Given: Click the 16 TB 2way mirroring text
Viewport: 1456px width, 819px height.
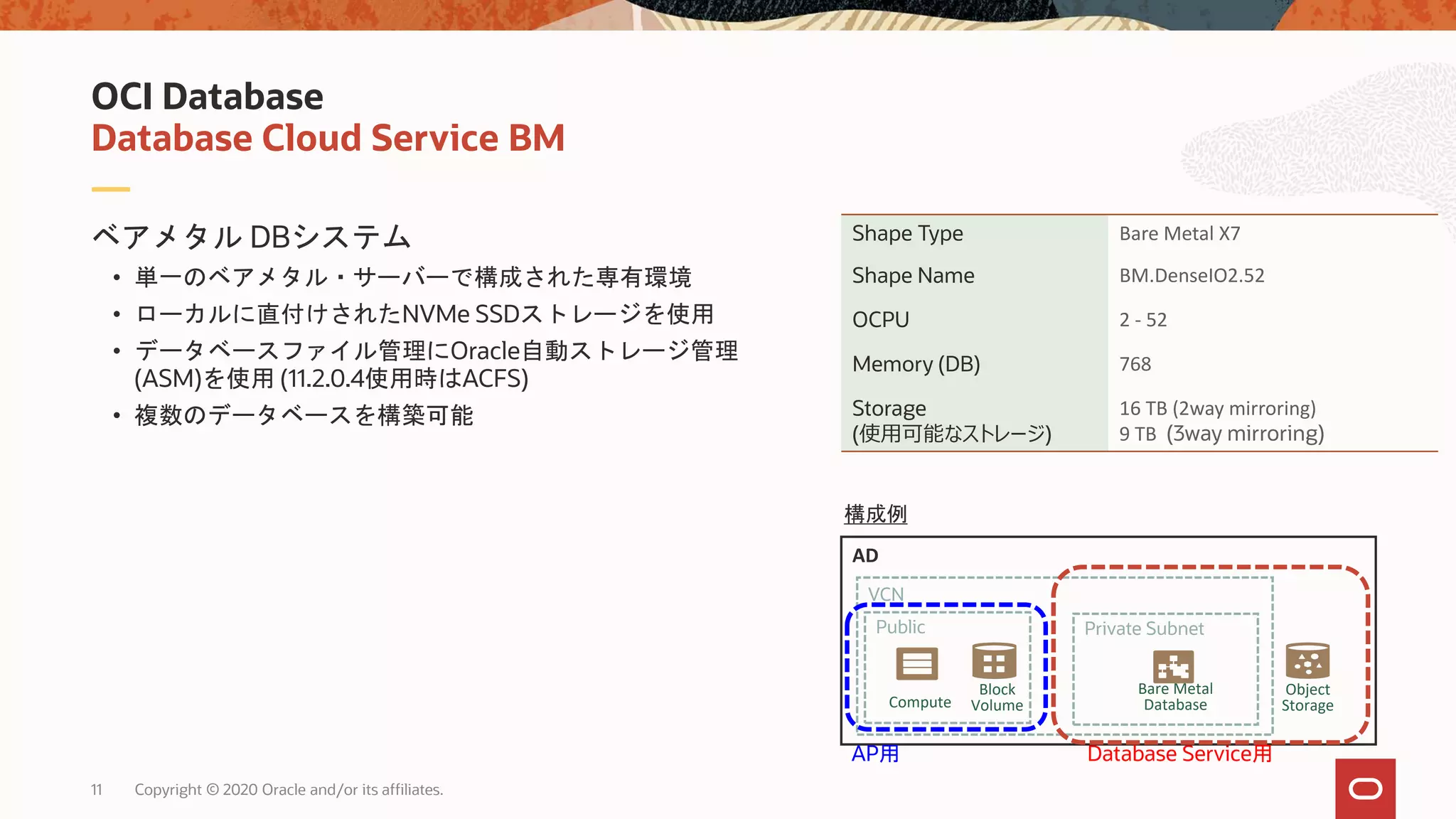Looking at the screenshot, I should click(1217, 409).
